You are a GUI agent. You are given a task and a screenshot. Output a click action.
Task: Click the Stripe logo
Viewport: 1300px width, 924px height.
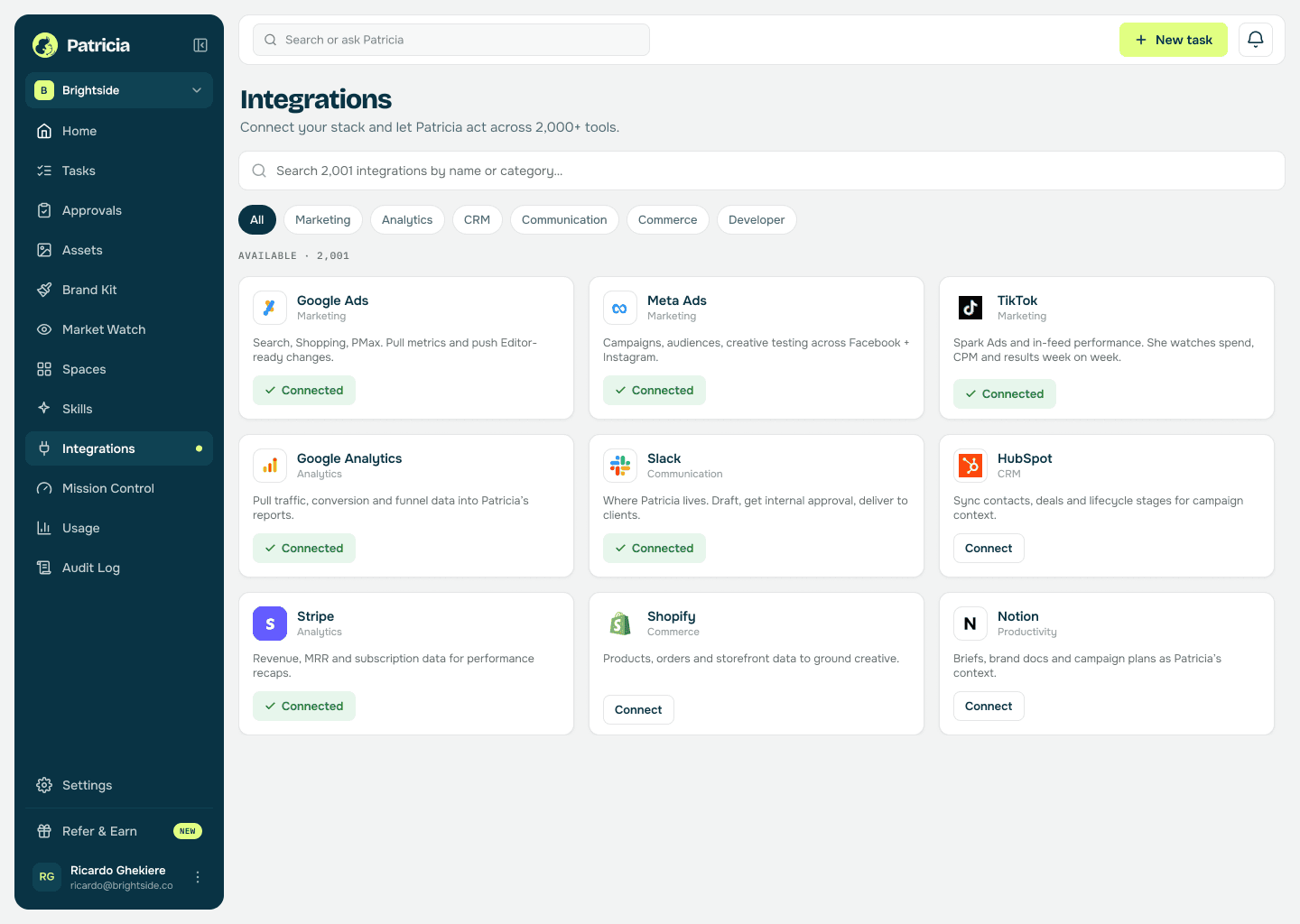coord(270,624)
